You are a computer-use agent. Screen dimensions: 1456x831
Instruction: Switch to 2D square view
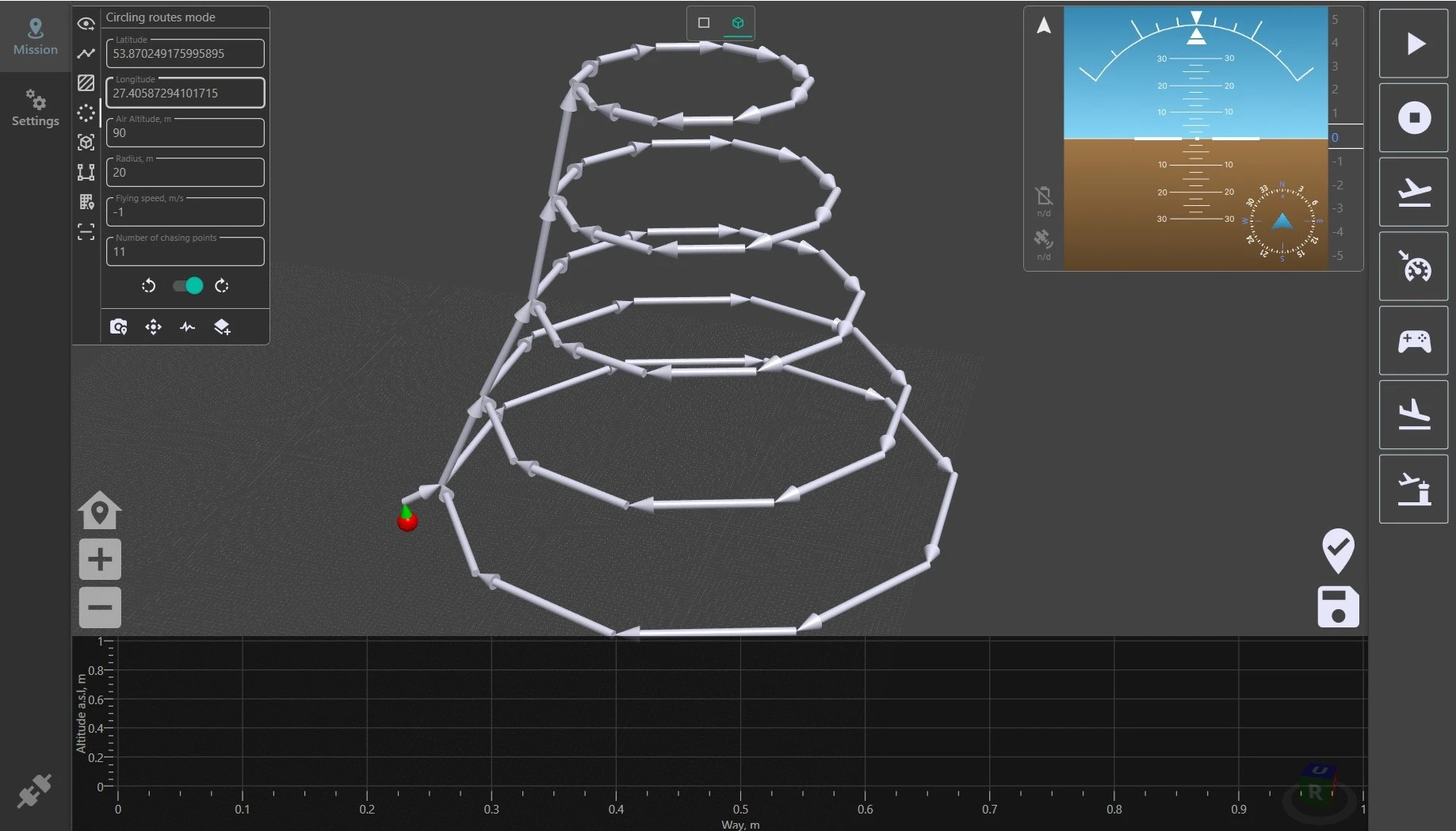703,23
